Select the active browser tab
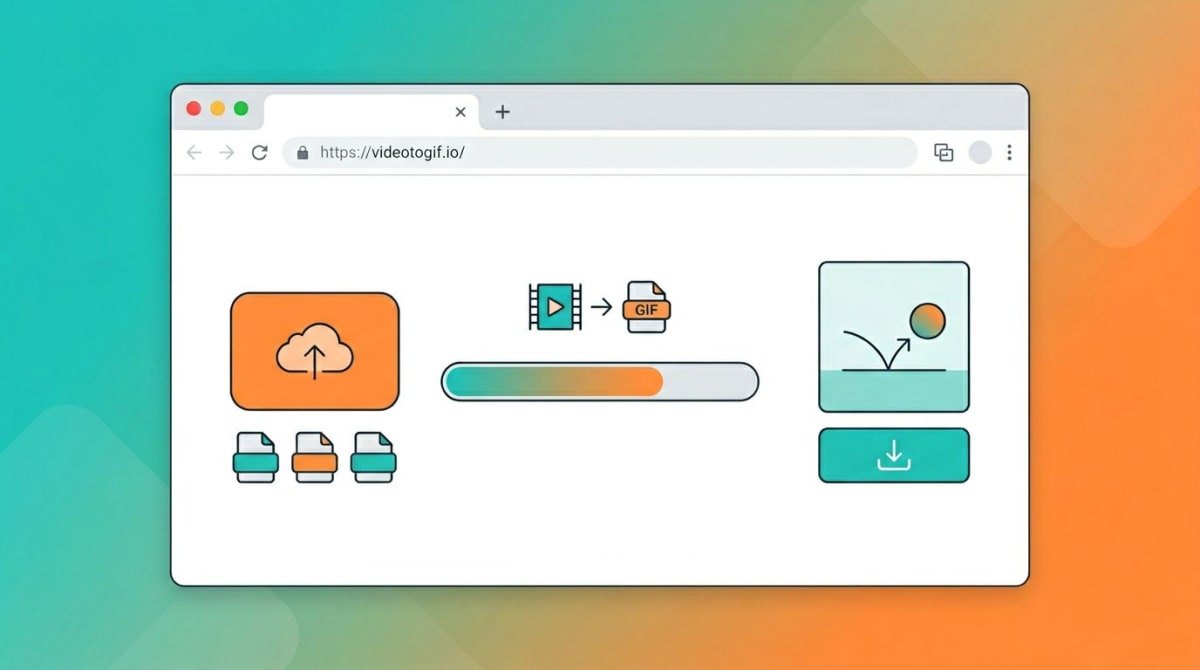 click(x=371, y=112)
